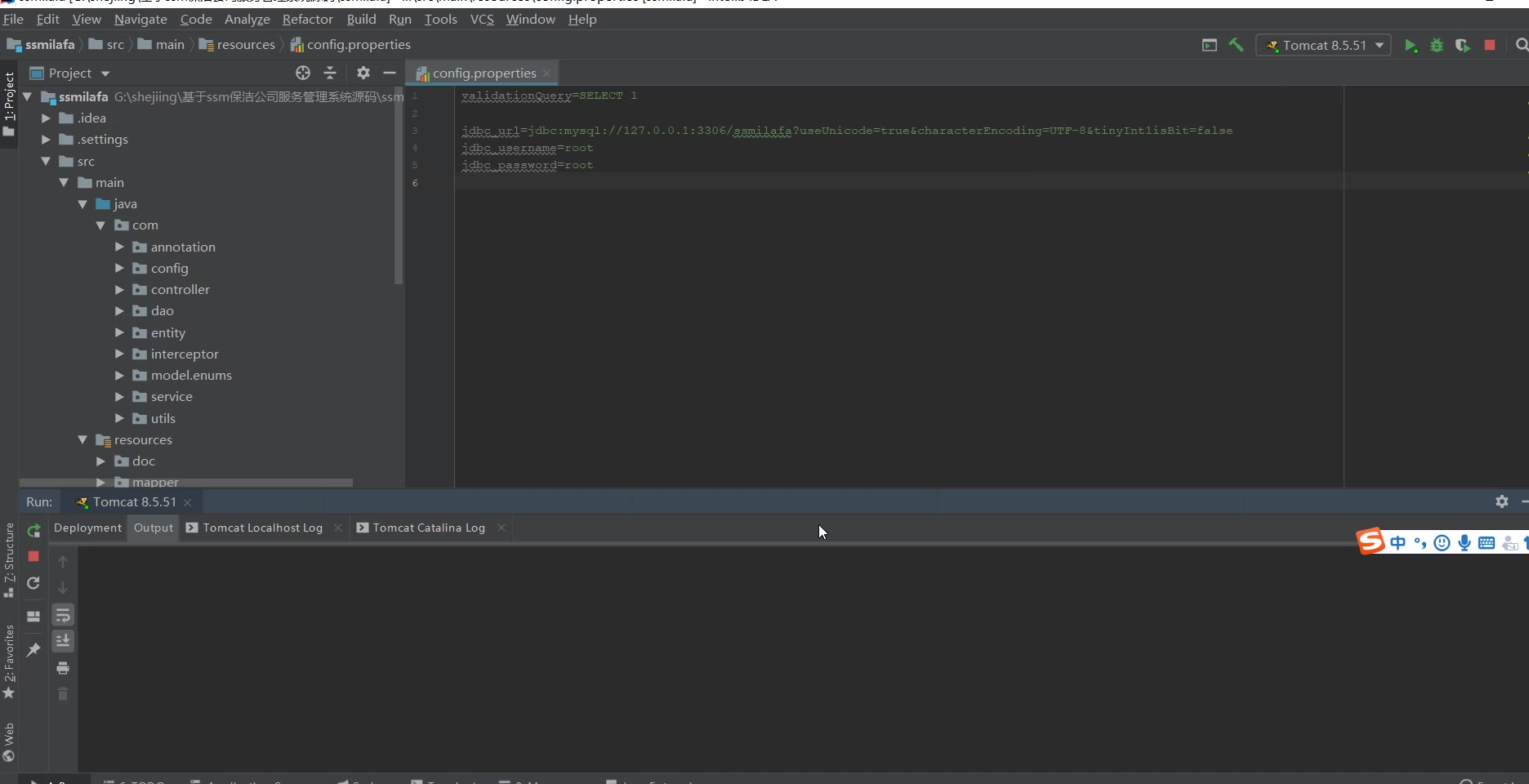Click the print icon in Run console

(x=63, y=668)
